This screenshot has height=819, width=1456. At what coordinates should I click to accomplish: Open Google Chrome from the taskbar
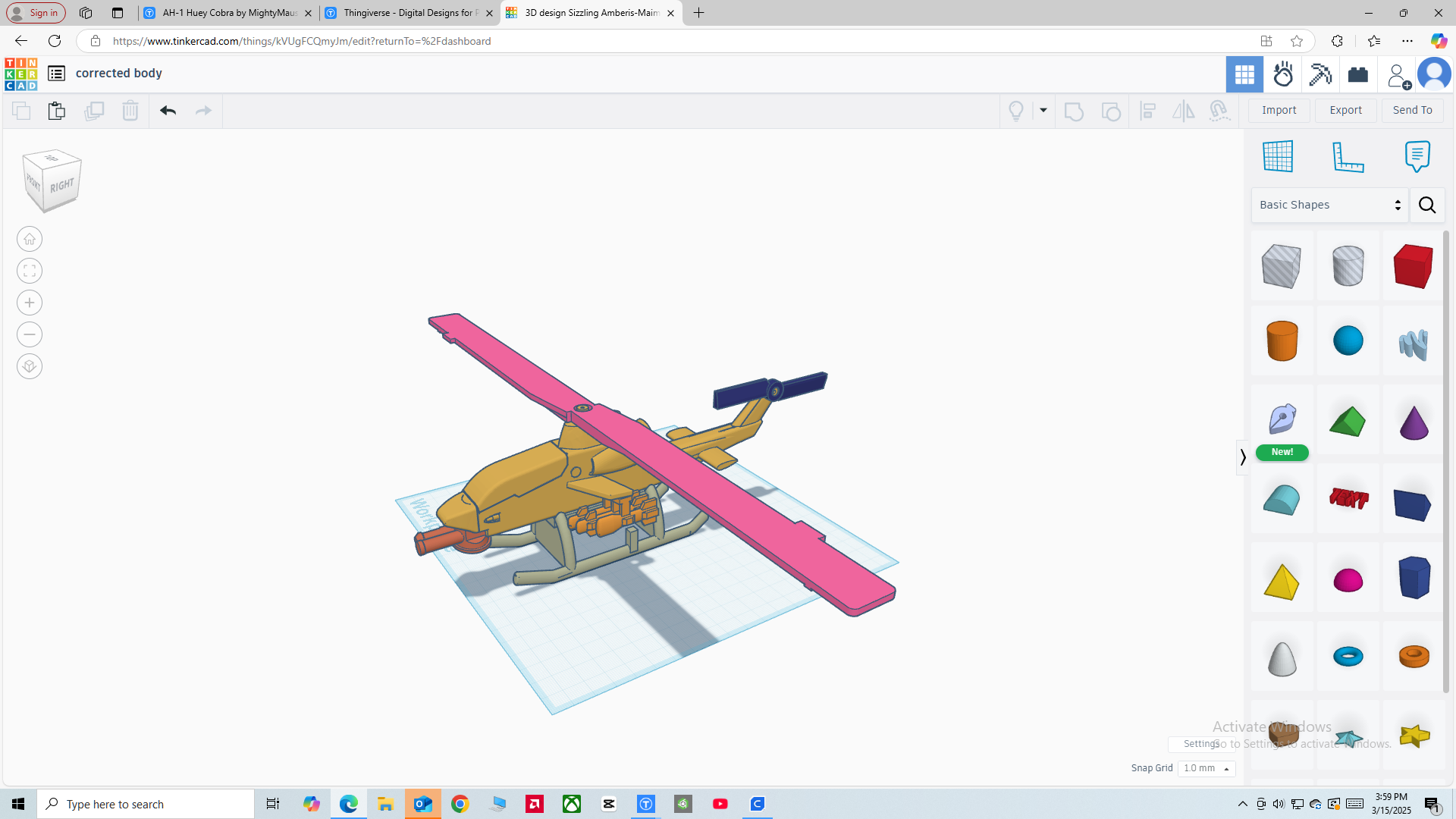460,804
